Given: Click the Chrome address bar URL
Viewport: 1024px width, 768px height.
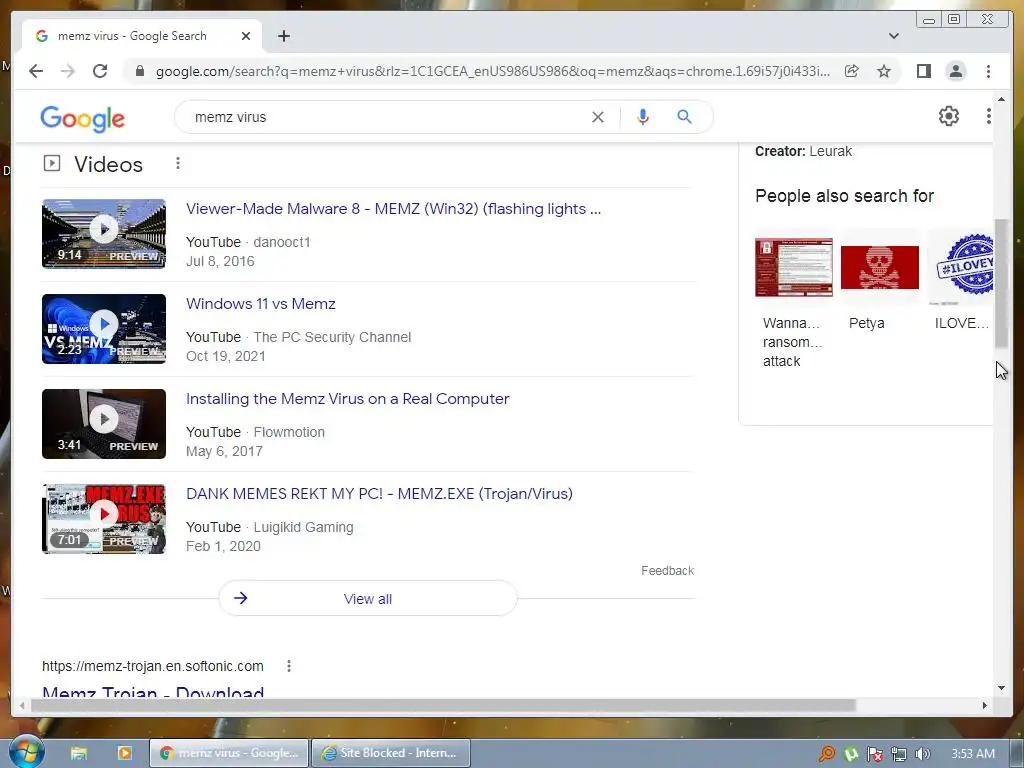Looking at the screenshot, I should point(493,71).
